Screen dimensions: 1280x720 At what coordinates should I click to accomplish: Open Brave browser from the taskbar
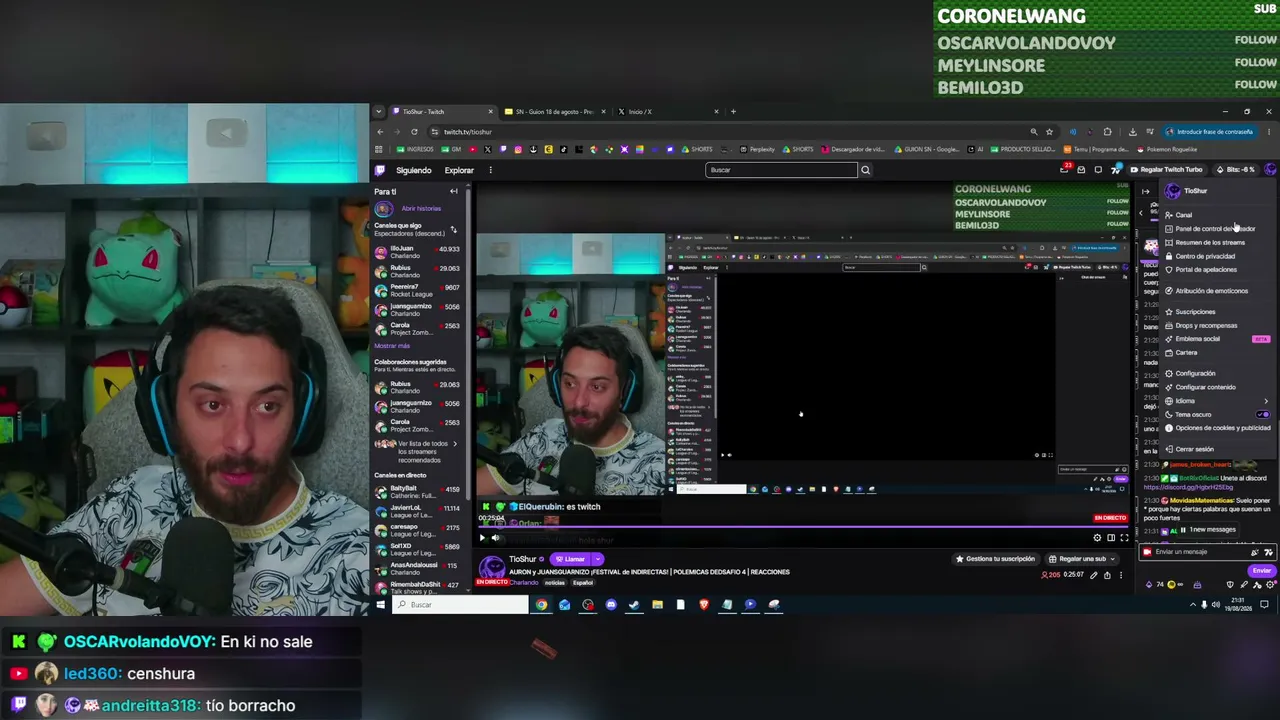click(704, 604)
